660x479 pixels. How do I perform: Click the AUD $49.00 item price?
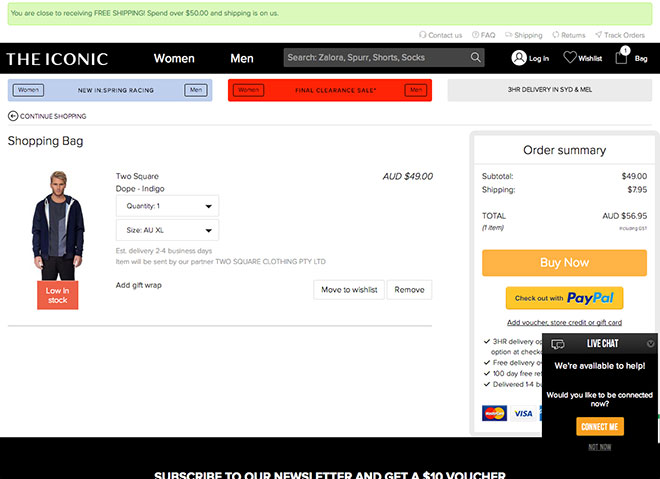(x=407, y=176)
